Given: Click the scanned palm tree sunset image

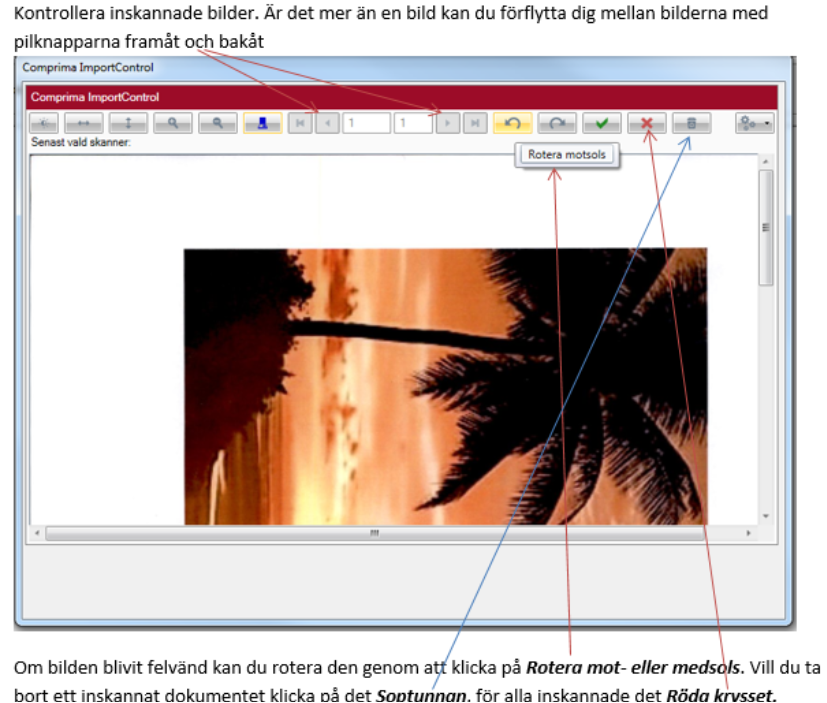Looking at the screenshot, I should (445, 385).
